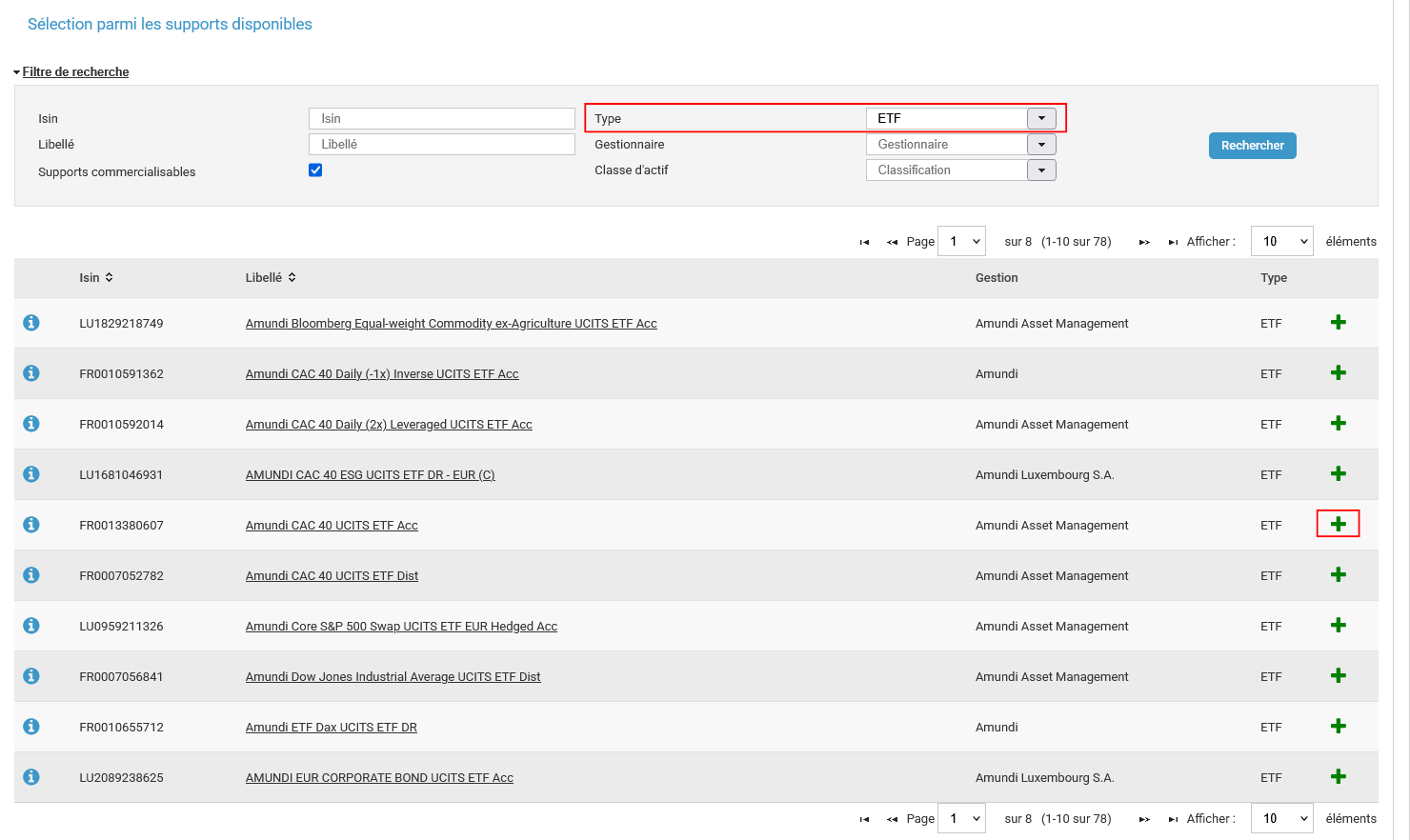
Task: Collapse the Filtre de recherche section
Action: tap(74, 72)
